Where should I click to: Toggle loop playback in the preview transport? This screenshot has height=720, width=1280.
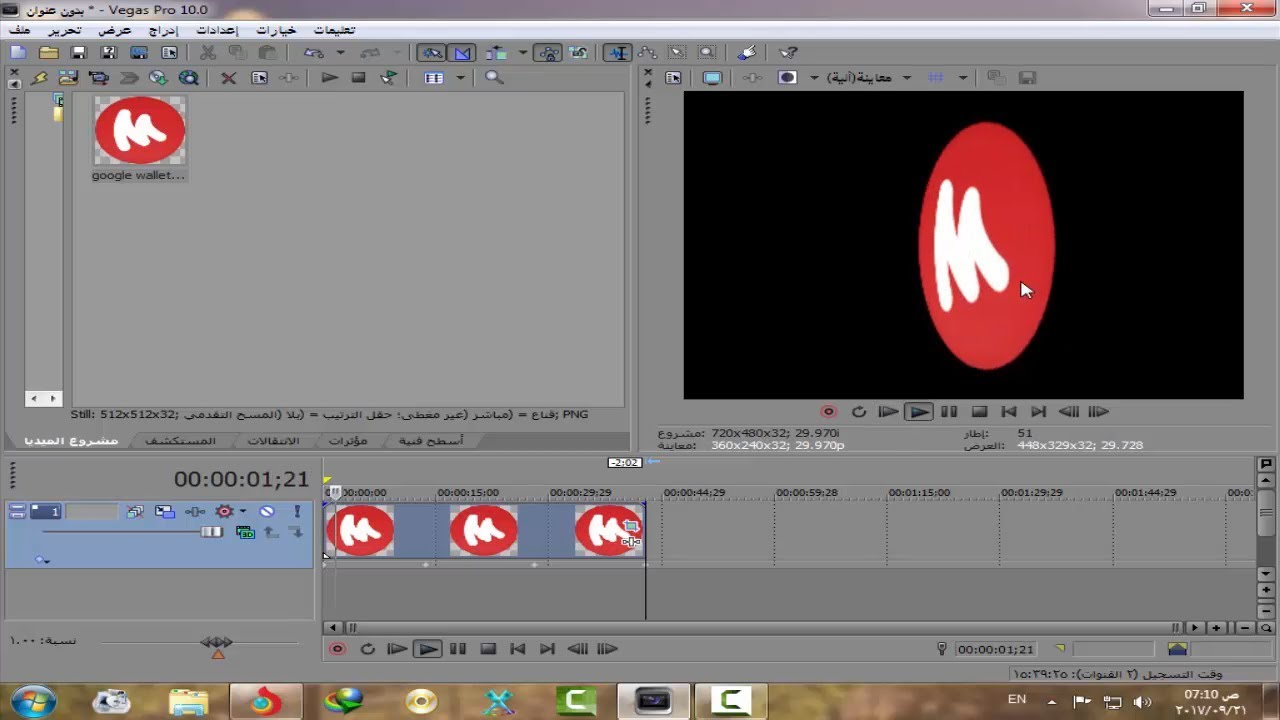point(858,411)
